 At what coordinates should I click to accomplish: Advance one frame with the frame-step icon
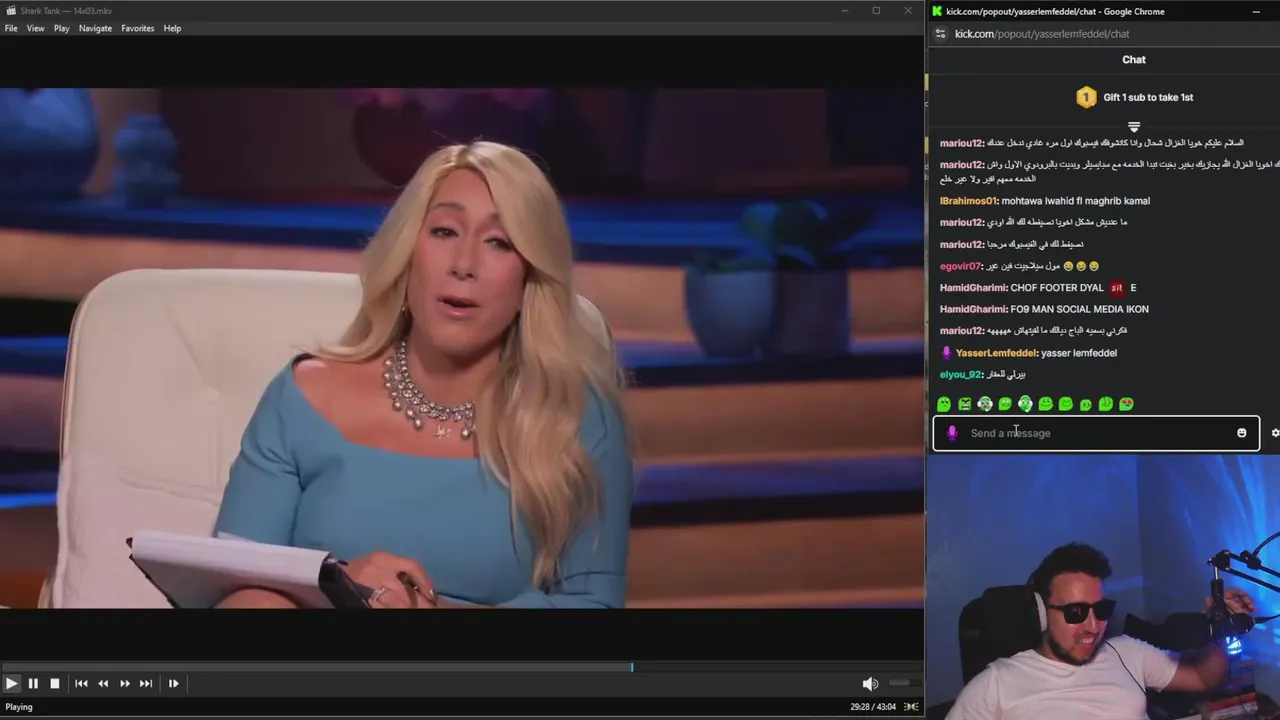(173, 683)
